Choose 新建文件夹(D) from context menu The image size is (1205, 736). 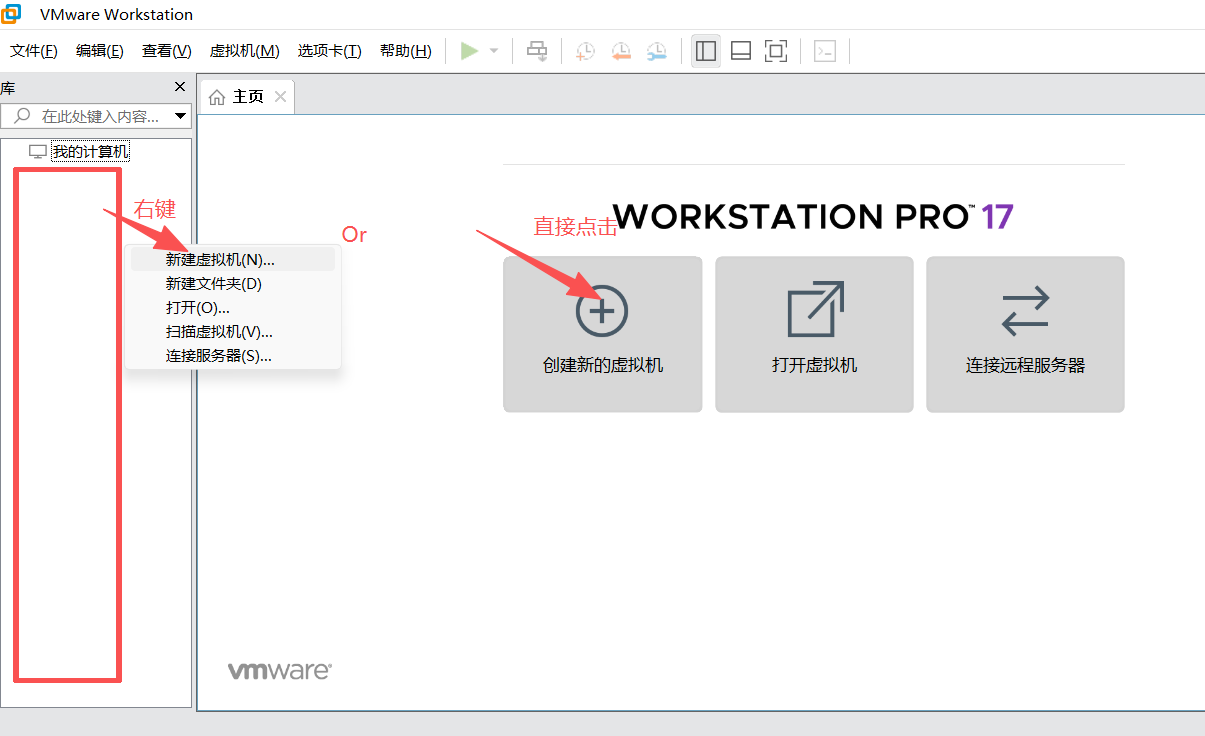pyautogui.click(x=233, y=283)
